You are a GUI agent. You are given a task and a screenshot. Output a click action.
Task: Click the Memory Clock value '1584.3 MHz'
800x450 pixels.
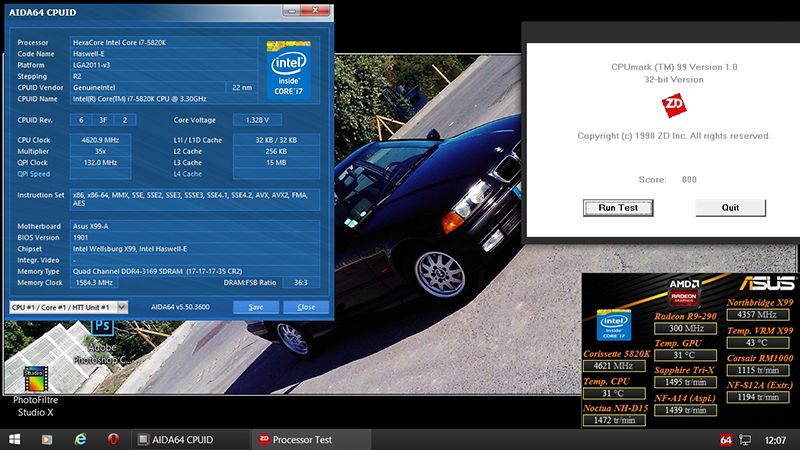pos(93,283)
